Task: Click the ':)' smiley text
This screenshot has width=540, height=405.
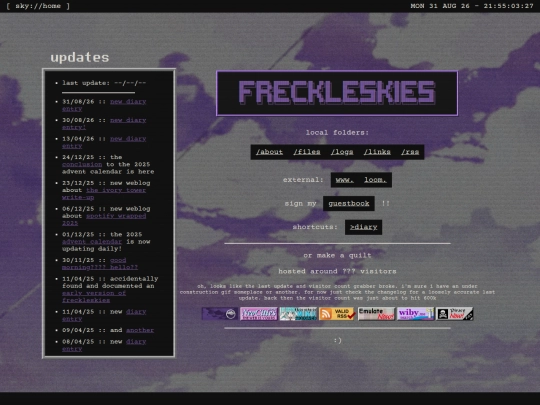Action: 338,341
